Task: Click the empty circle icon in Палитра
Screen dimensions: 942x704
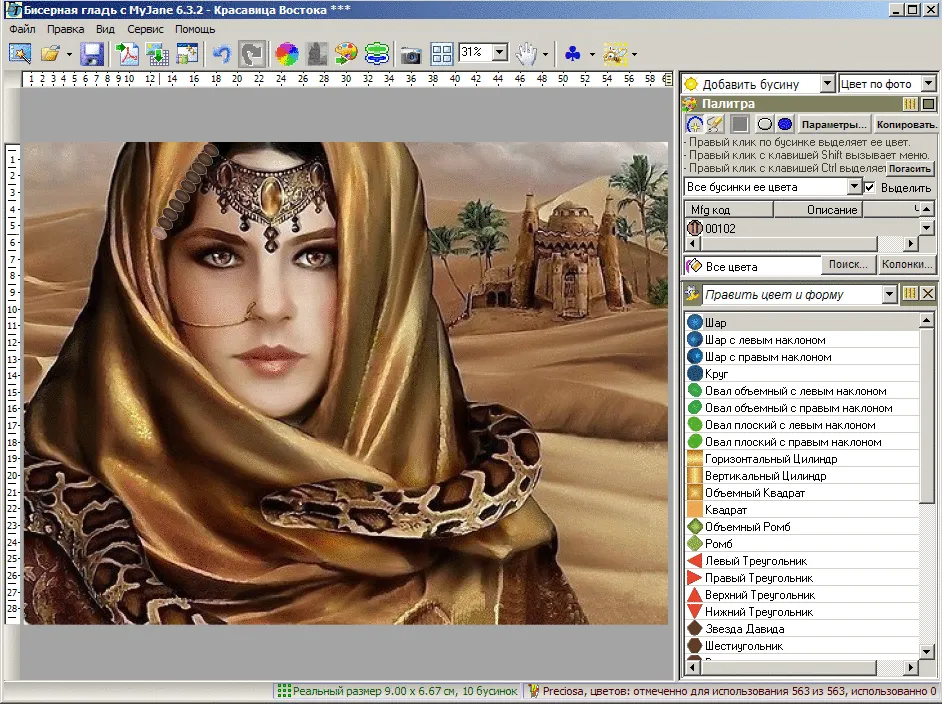Action: coord(765,124)
